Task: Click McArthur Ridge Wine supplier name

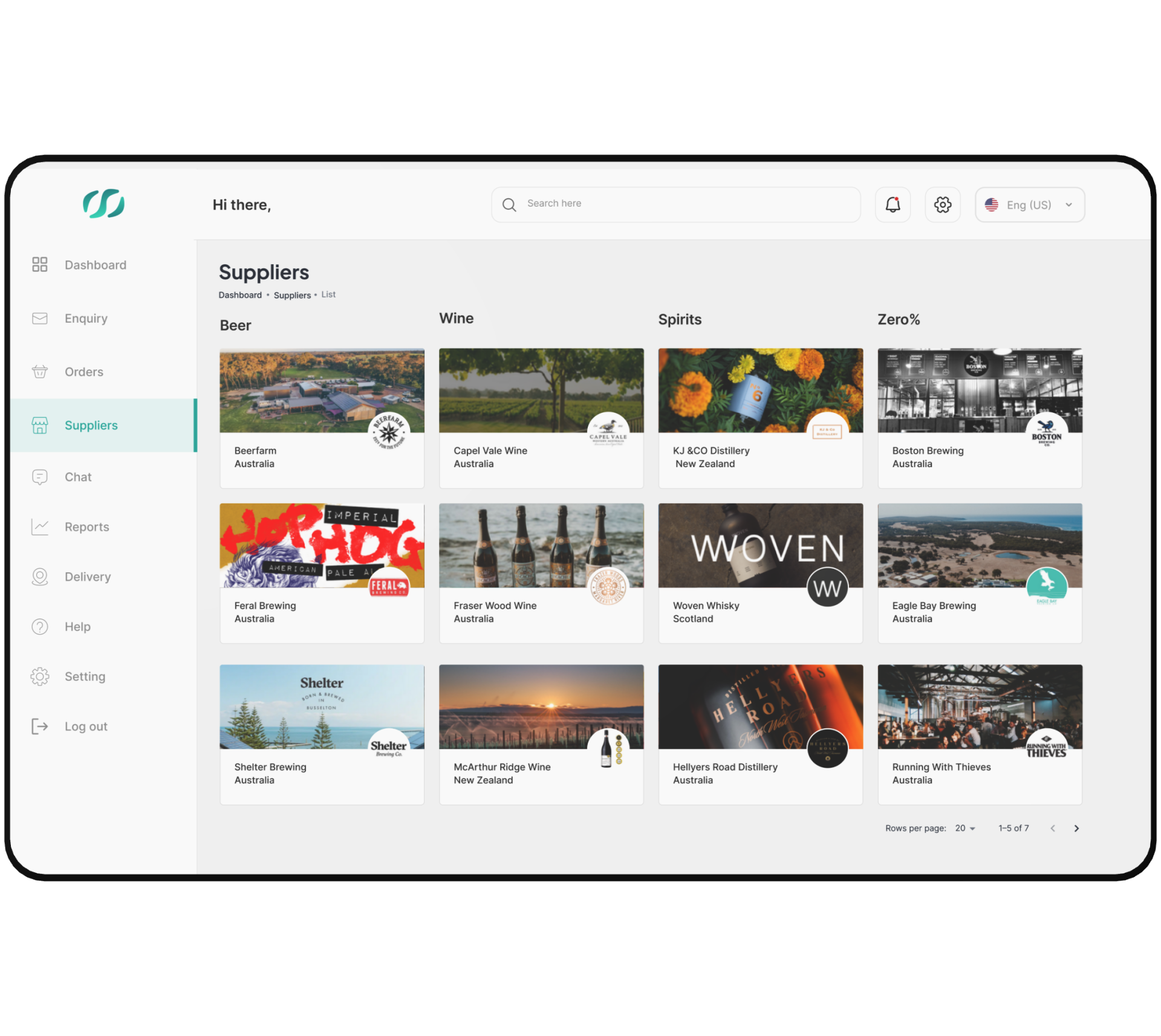Action: point(502,766)
